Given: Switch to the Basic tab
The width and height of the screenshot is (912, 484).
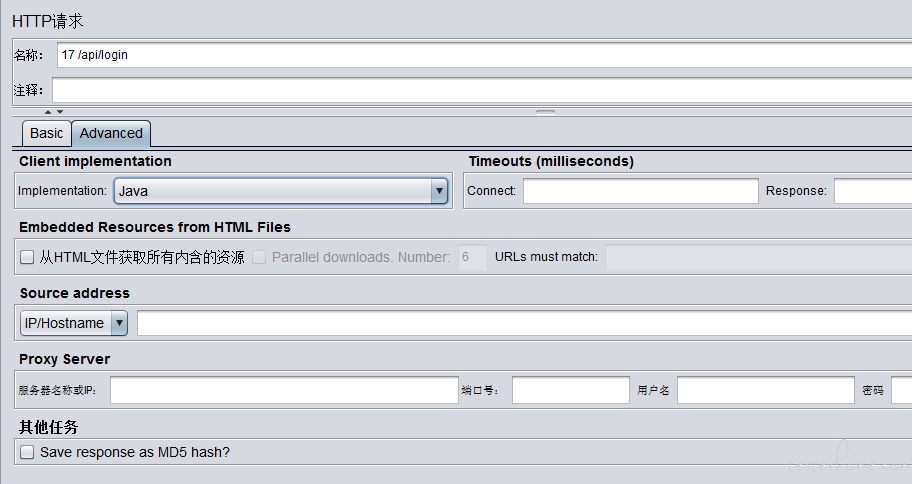Looking at the screenshot, I should click(46, 133).
